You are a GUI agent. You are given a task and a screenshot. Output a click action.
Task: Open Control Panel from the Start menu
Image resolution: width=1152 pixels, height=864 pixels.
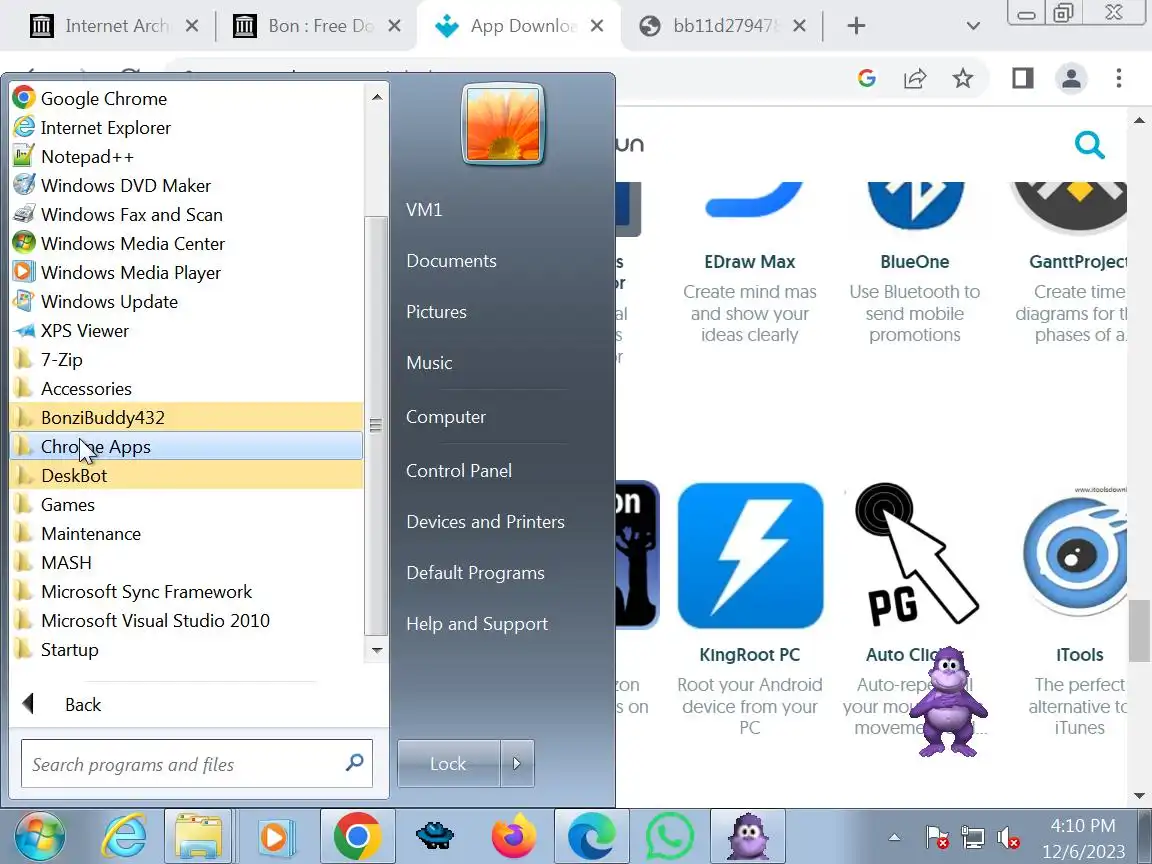point(458,471)
